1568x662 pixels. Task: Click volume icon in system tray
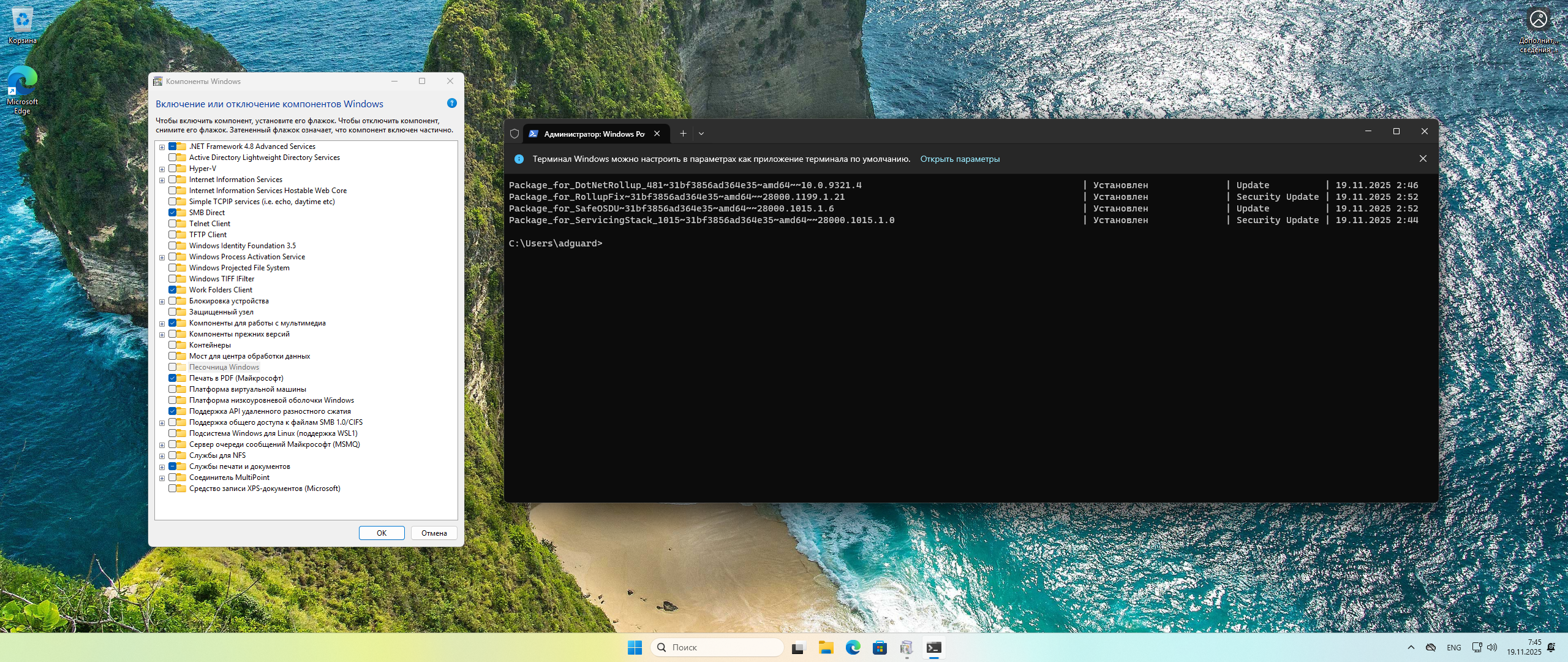[1492, 647]
